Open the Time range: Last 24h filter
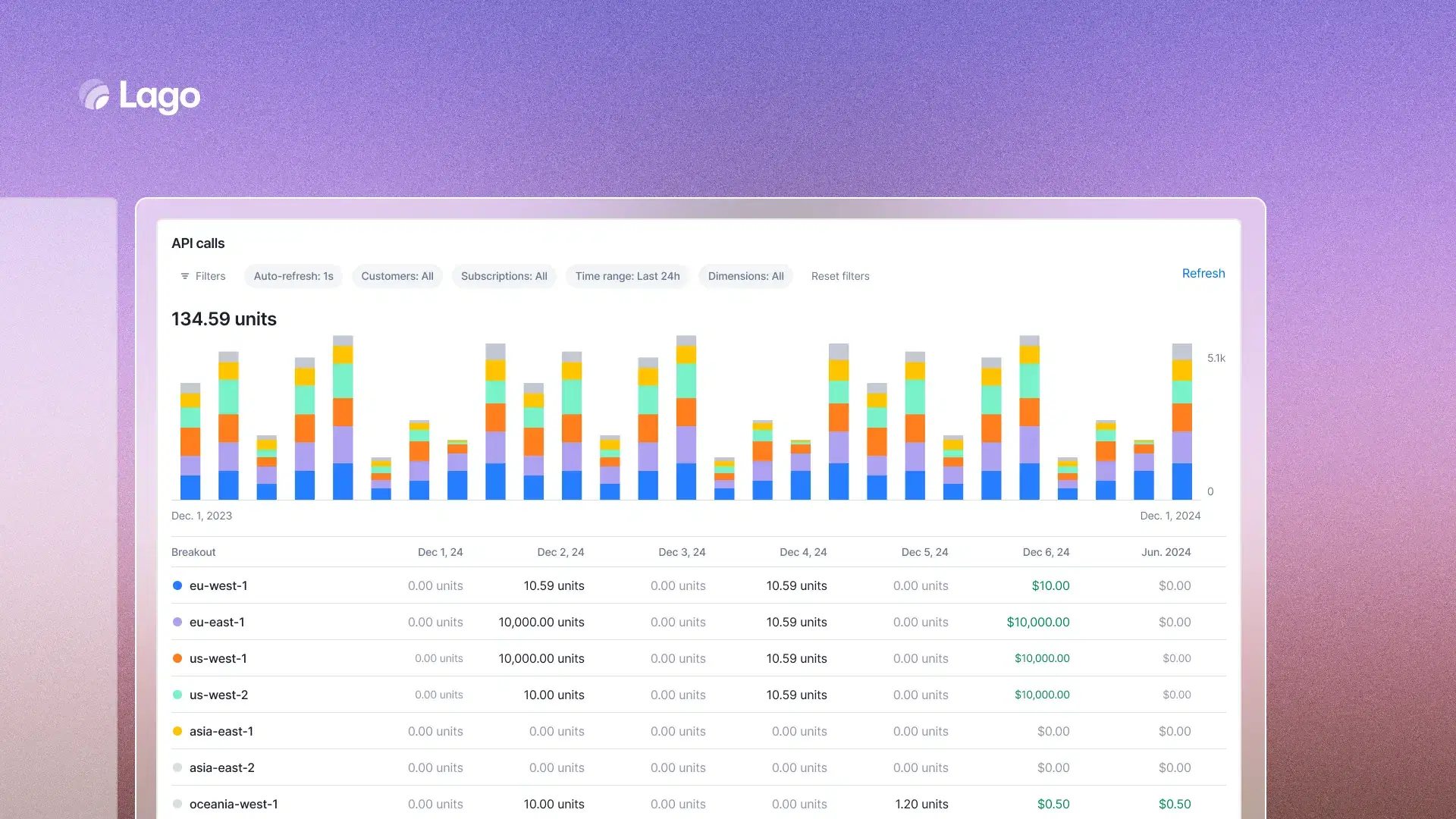The image size is (1456, 819). click(x=627, y=276)
